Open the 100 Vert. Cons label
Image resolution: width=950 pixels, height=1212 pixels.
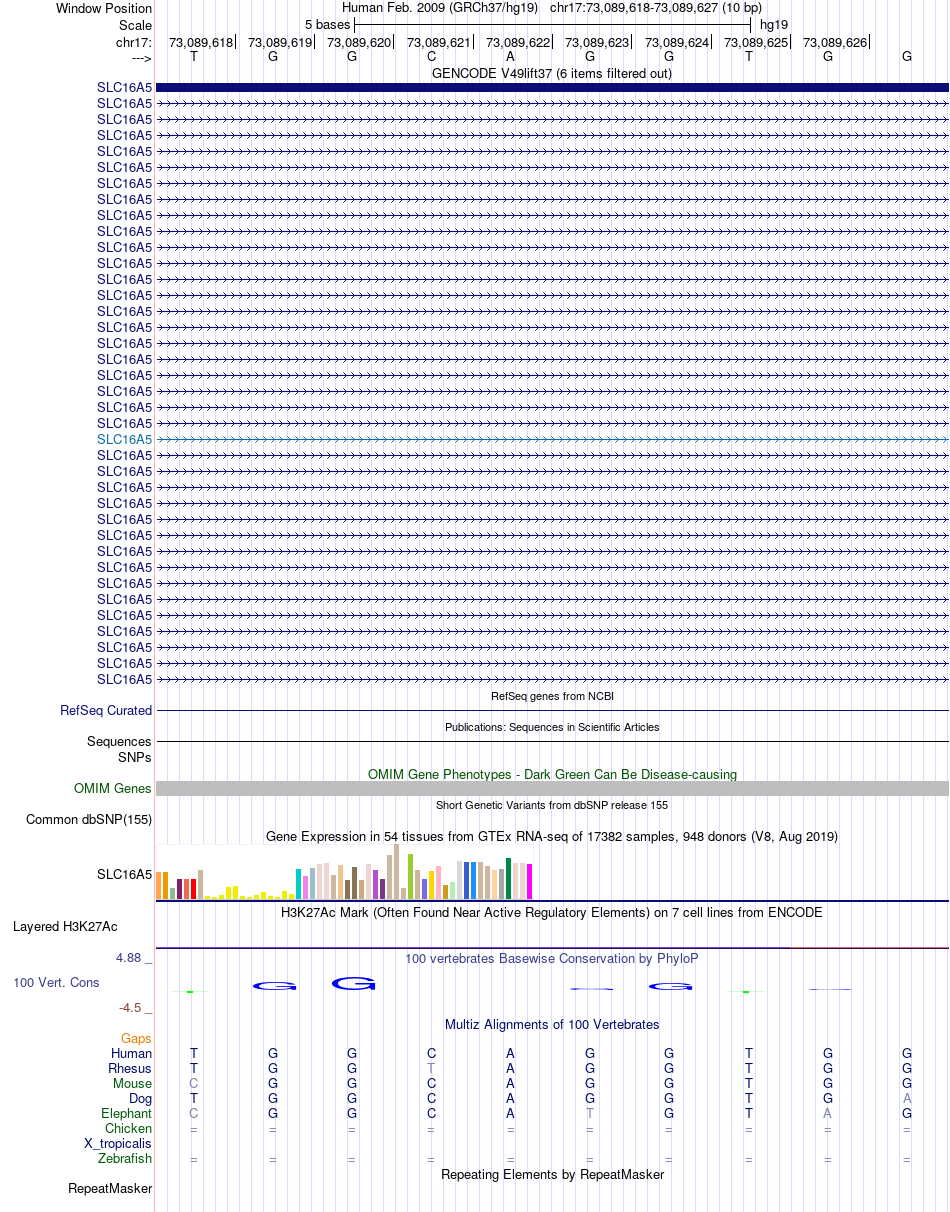coord(56,983)
